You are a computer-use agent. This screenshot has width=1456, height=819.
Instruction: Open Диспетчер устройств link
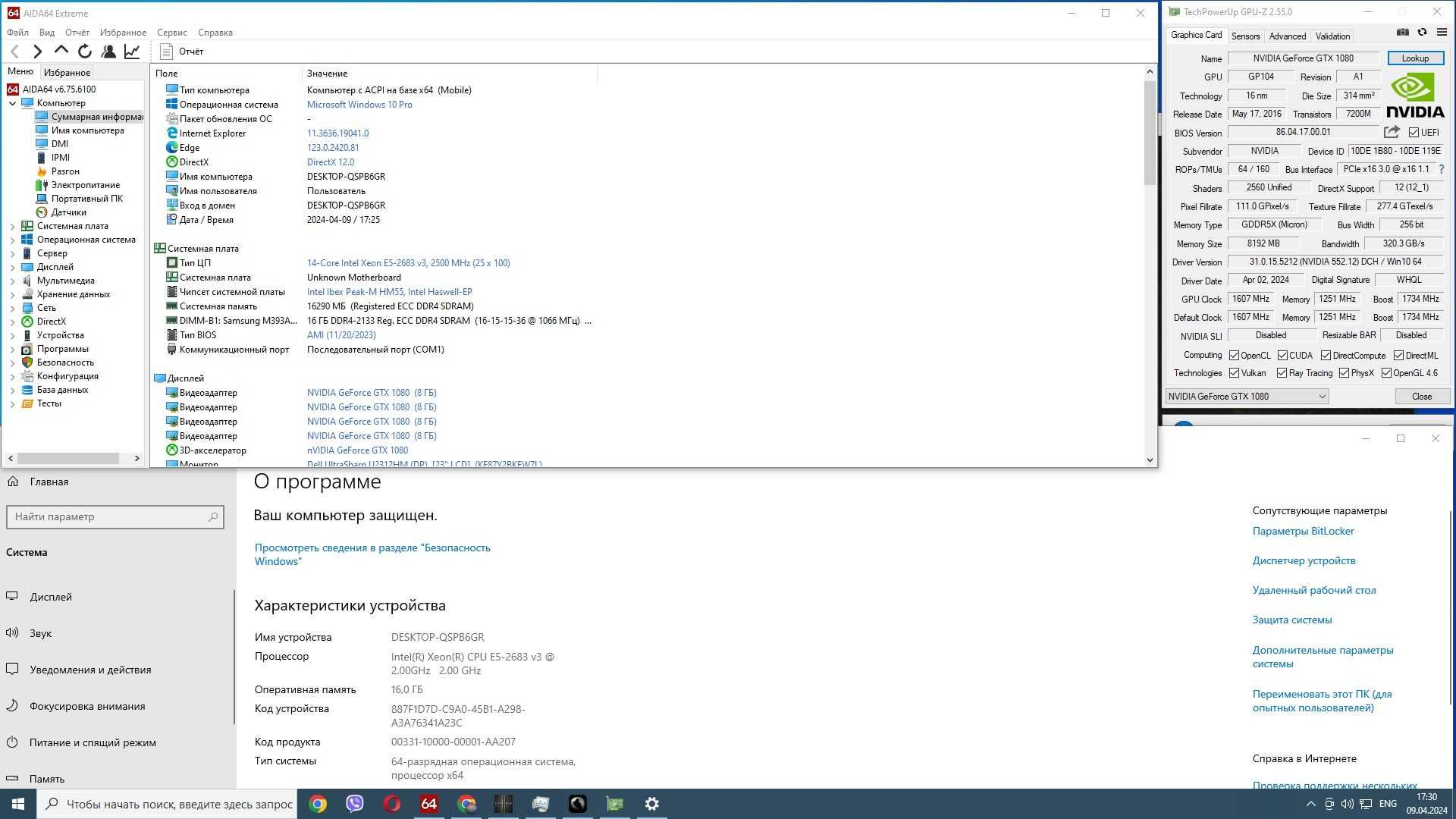[x=1304, y=560]
